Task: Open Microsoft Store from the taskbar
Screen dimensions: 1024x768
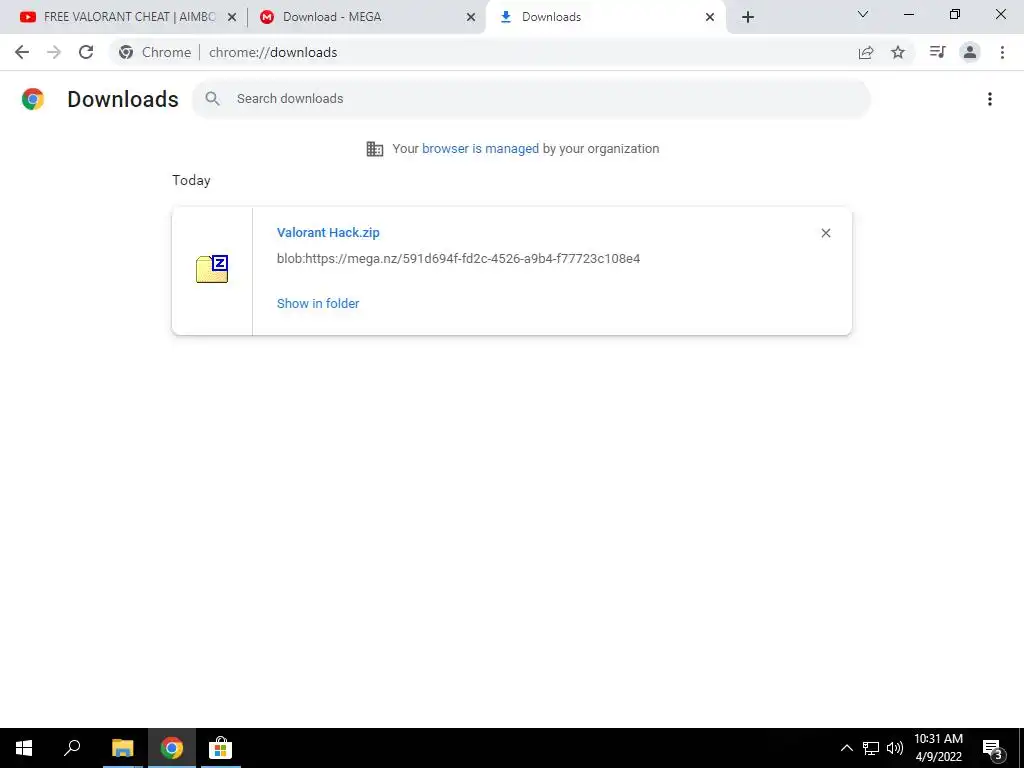Action: (x=220, y=748)
